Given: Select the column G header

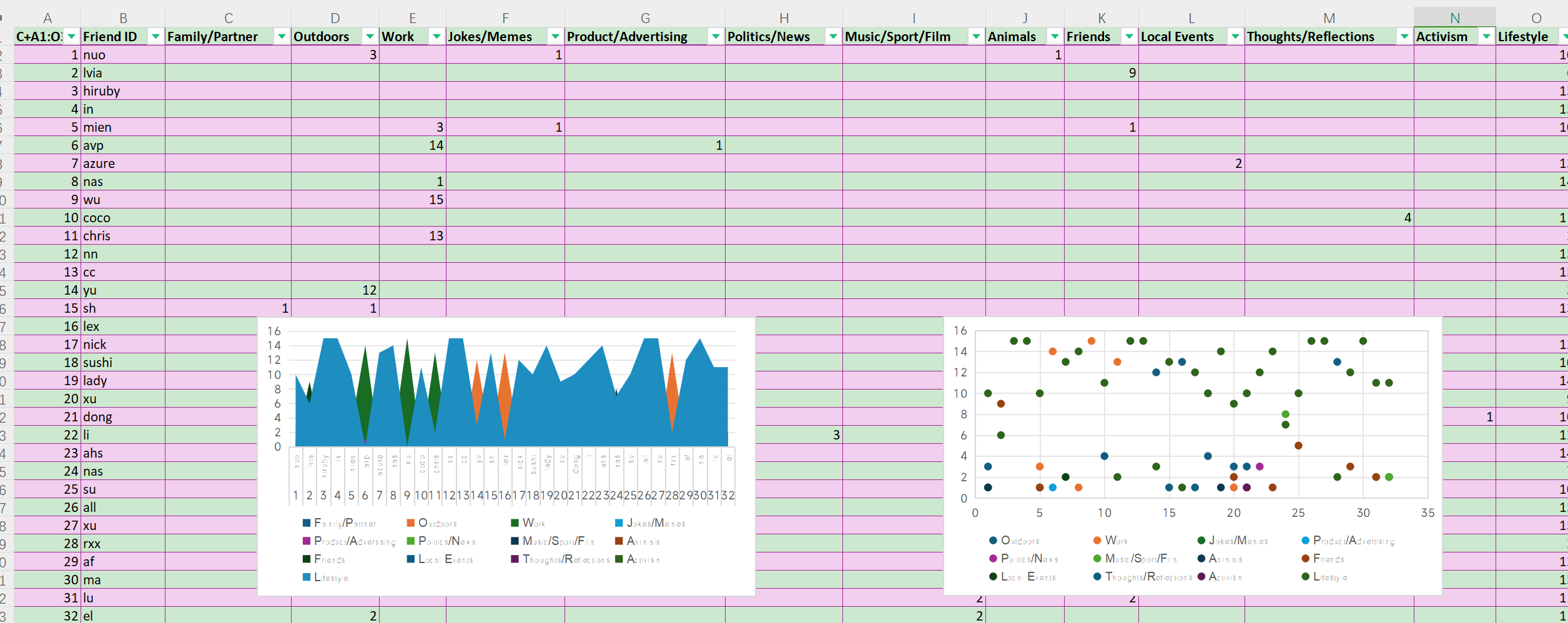Looking at the screenshot, I should pyautogui.click(x=645, y=18).
